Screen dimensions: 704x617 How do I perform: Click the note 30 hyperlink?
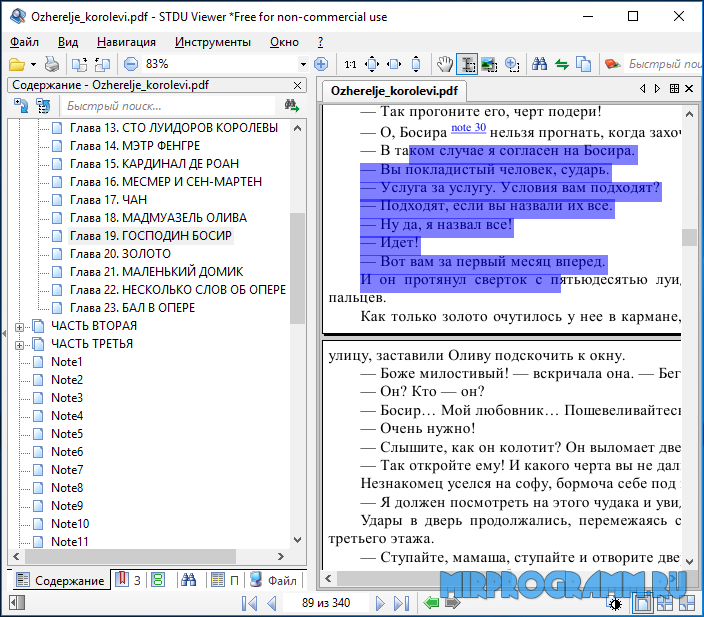tap(468, 128)
